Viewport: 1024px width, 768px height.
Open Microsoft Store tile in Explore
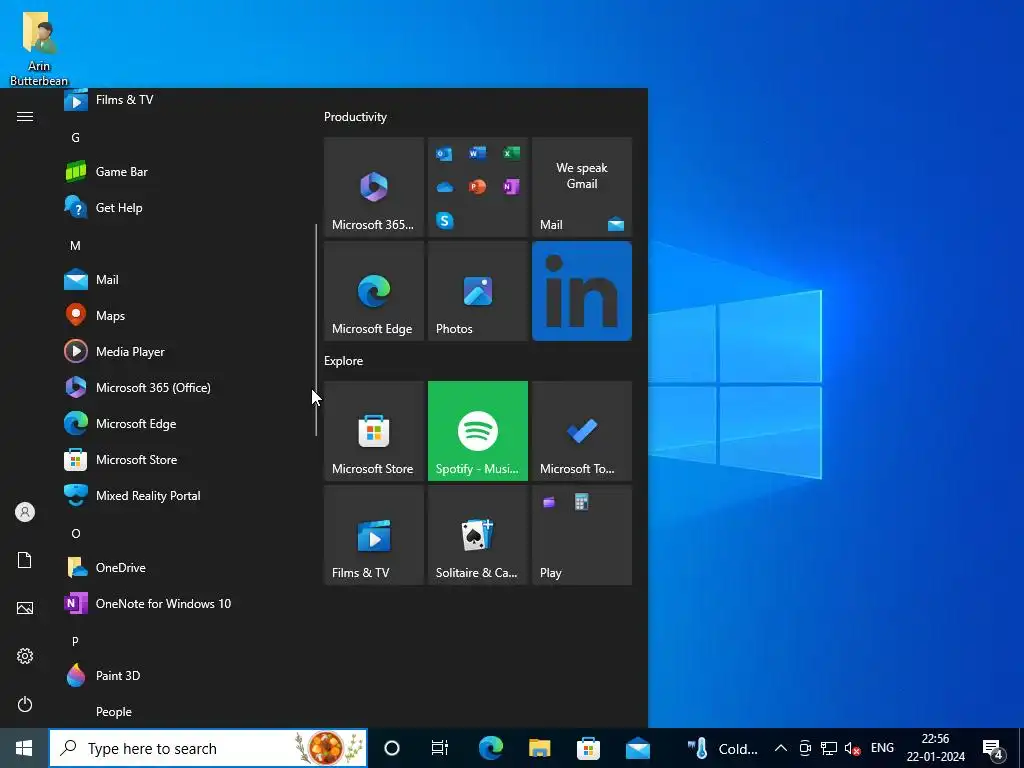point(374,431)
